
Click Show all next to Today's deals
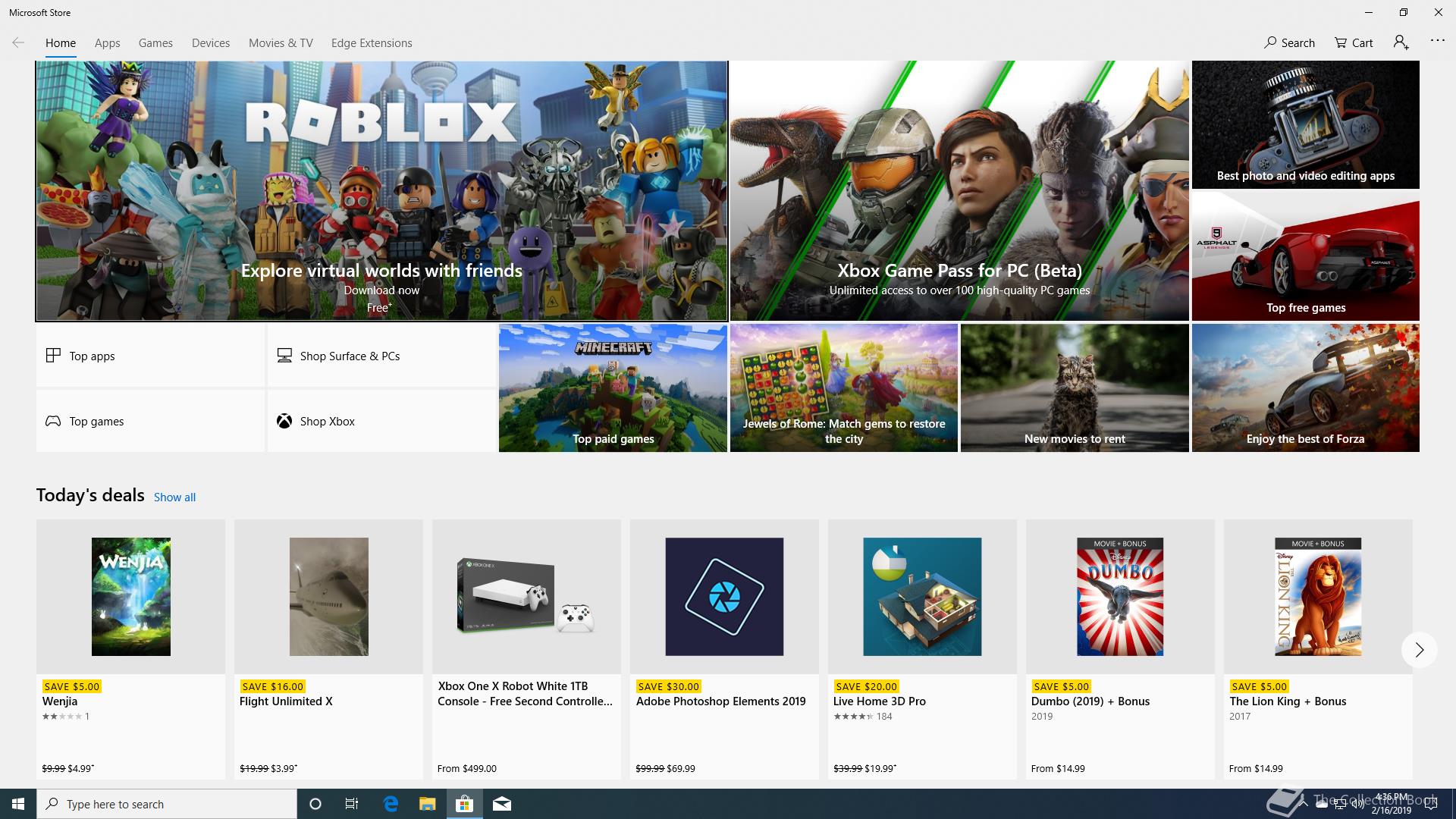click(174, 497)
